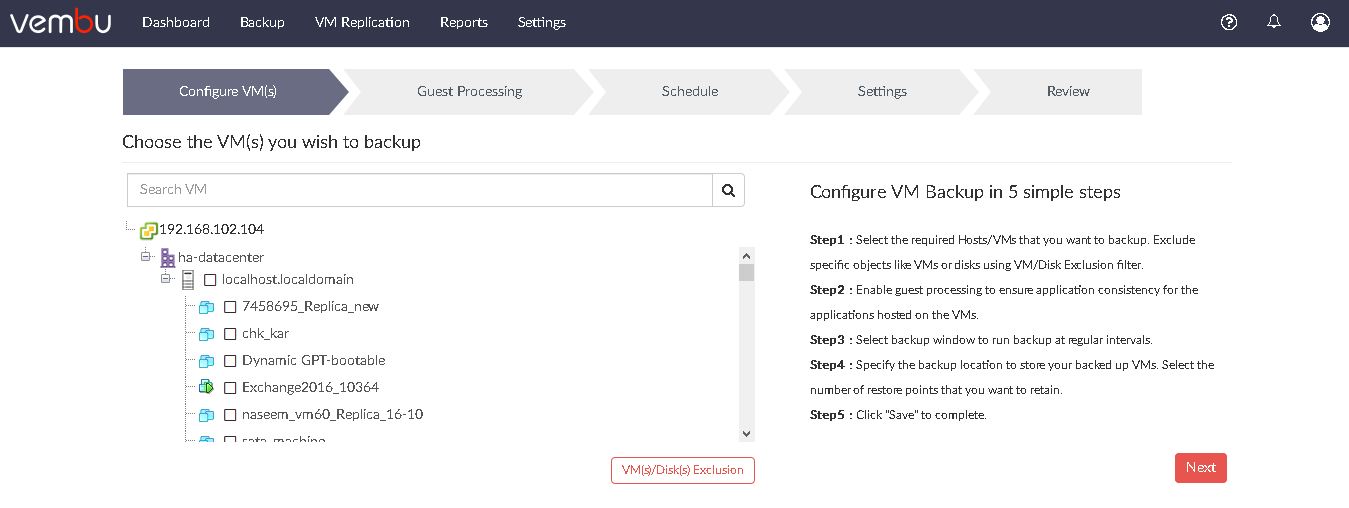
Task: Open VM(s)/Disk(s) Exclusion
Action: (x=683, y=470)
